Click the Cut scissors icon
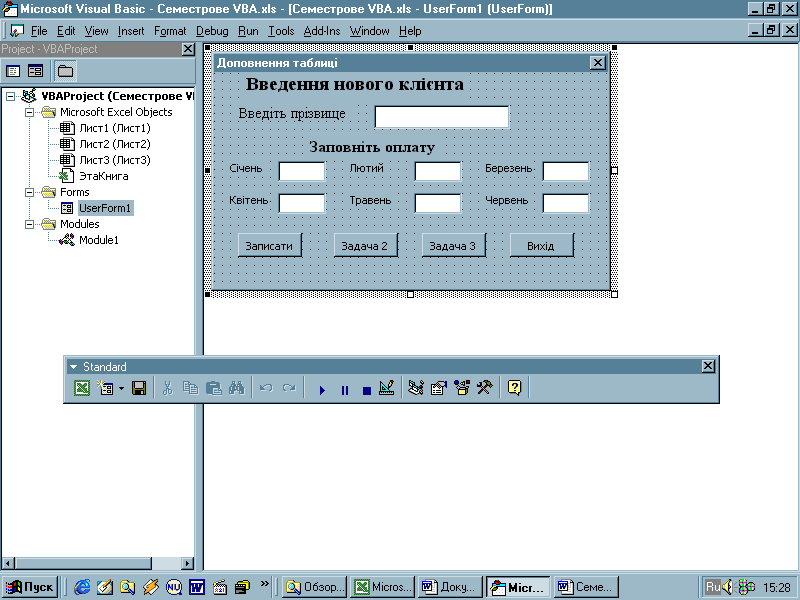This screenshot has height=600, width=800. [167, 388]
